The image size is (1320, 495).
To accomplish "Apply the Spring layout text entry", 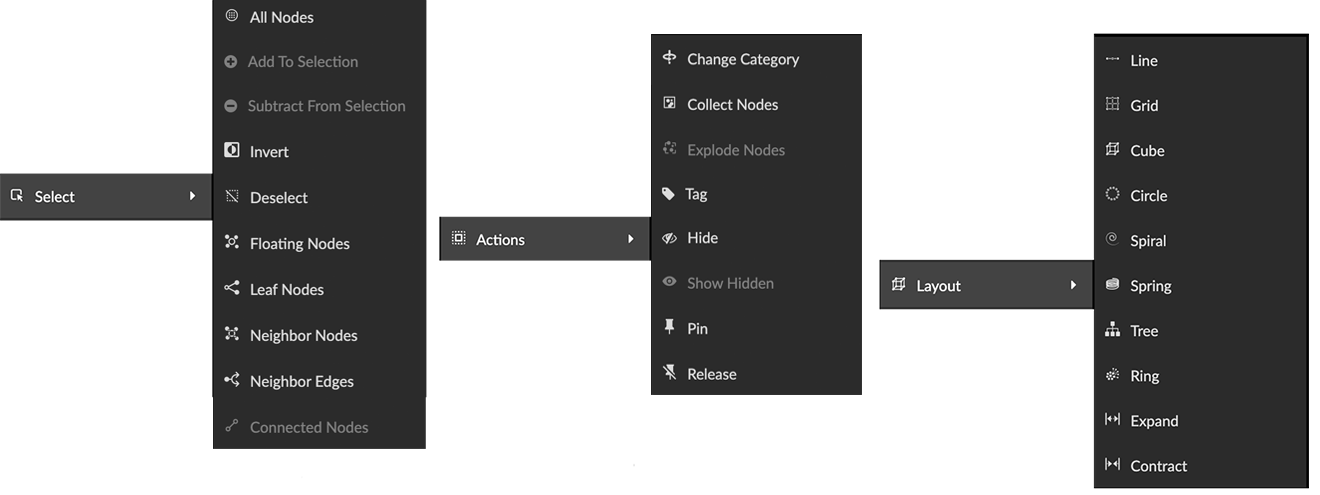I will point(1151,285).
